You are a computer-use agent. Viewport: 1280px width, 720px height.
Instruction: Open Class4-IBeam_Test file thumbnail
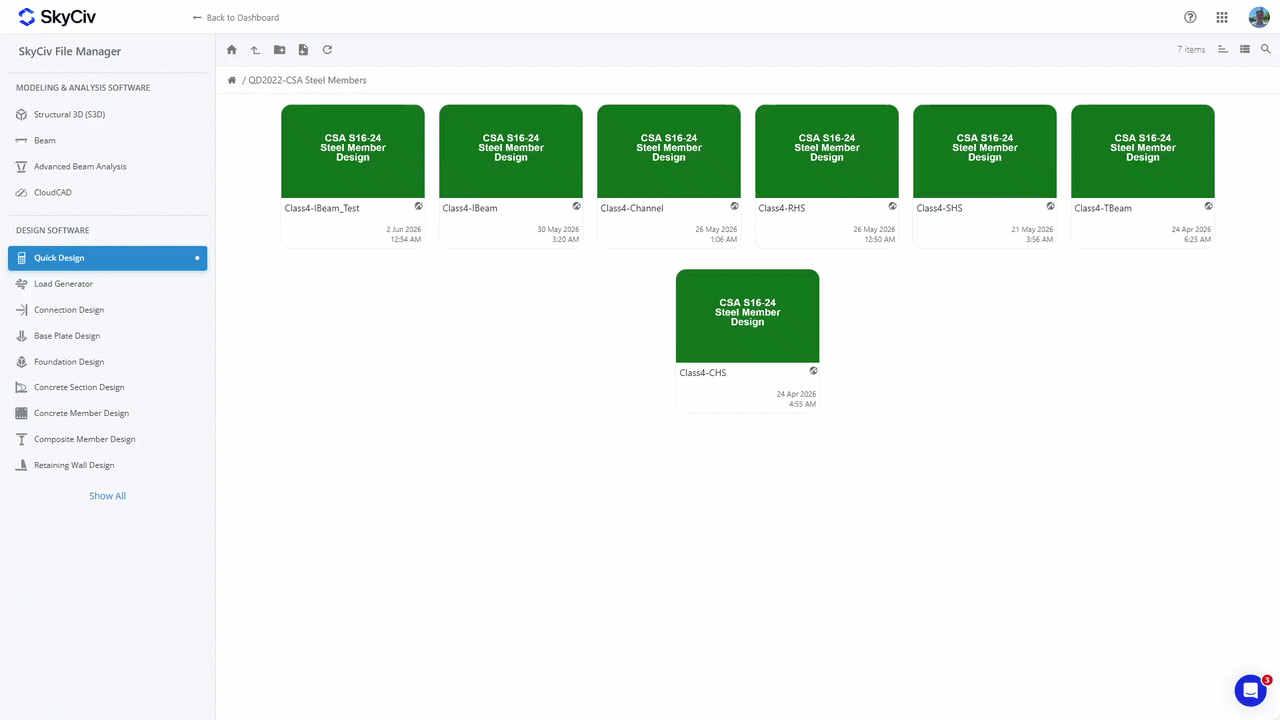tap(353, 151)
